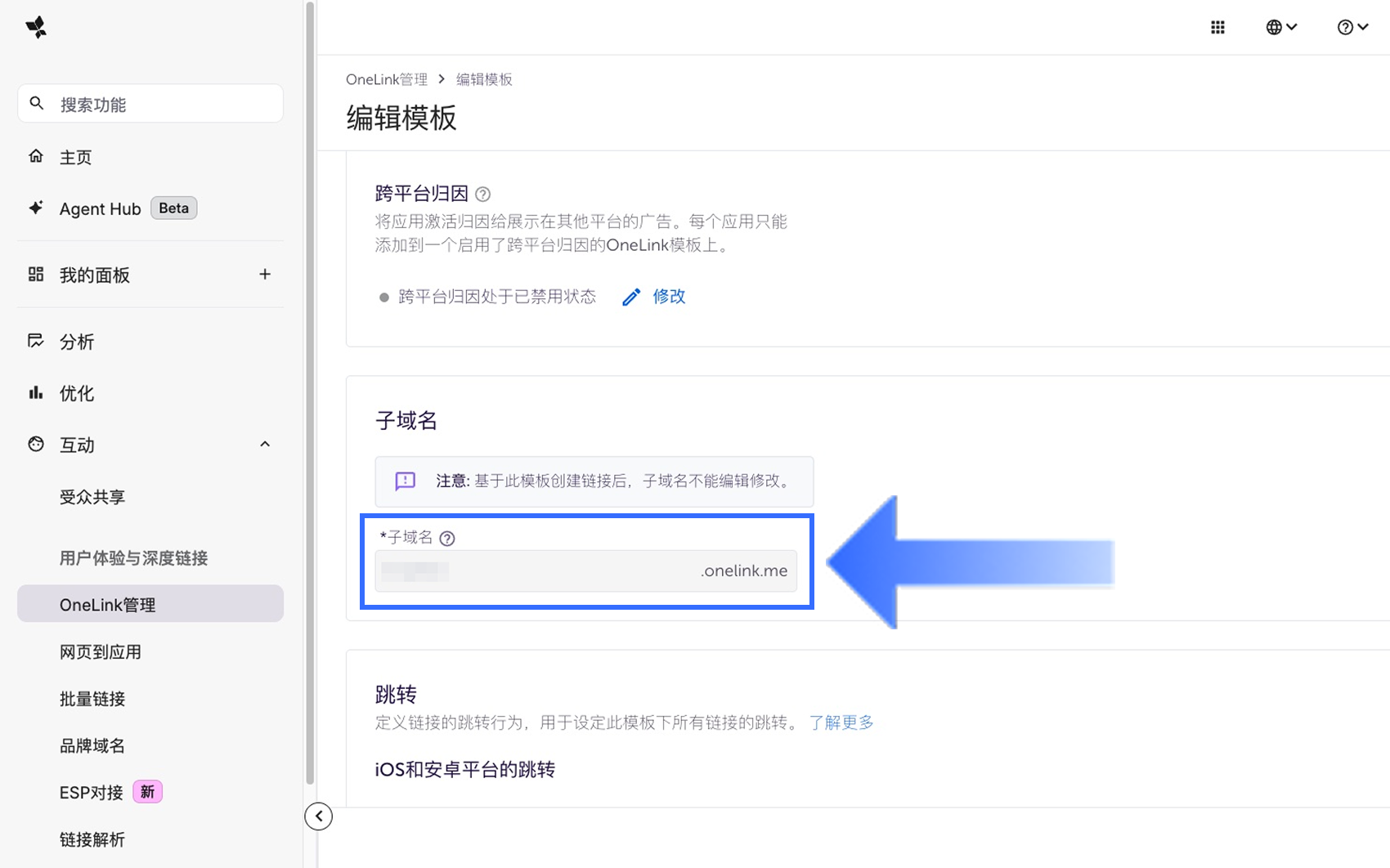Click the 搜索功能 search box
1390x868 pixels.
tap(164, 105)
